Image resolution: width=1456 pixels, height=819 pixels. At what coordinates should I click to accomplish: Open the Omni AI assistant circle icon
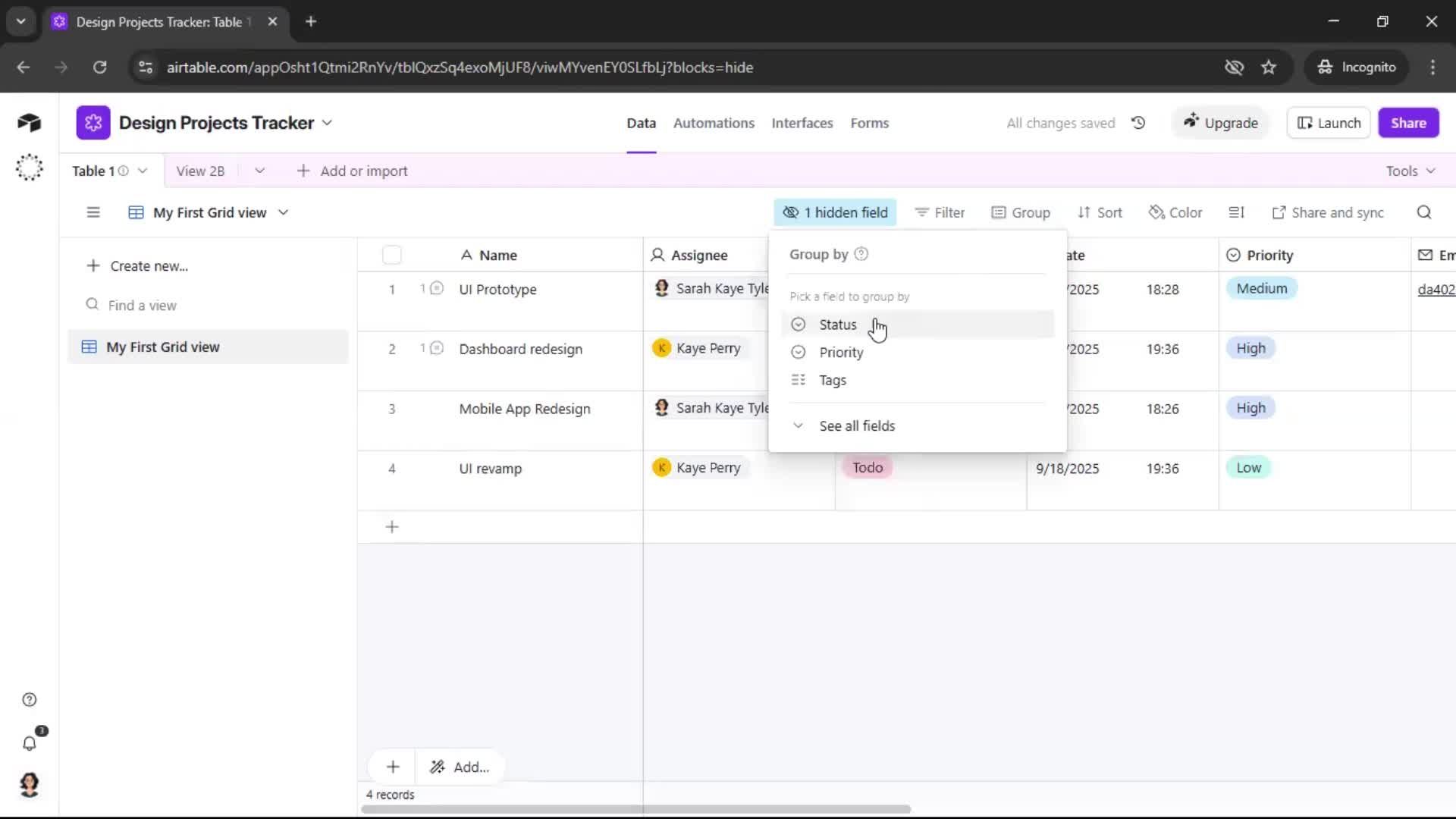point(29,167)
